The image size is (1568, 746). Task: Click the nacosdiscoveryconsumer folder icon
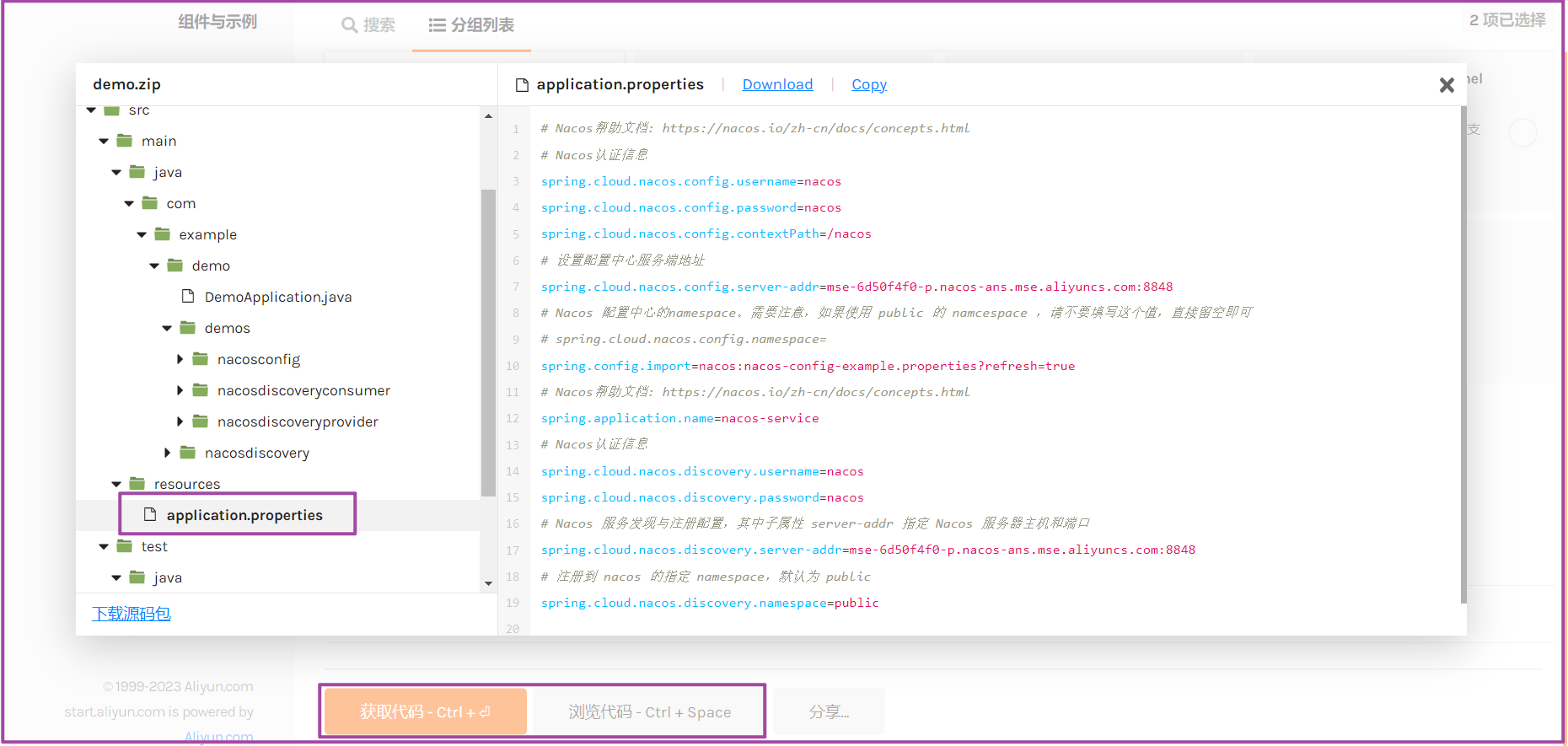point(200,390)
